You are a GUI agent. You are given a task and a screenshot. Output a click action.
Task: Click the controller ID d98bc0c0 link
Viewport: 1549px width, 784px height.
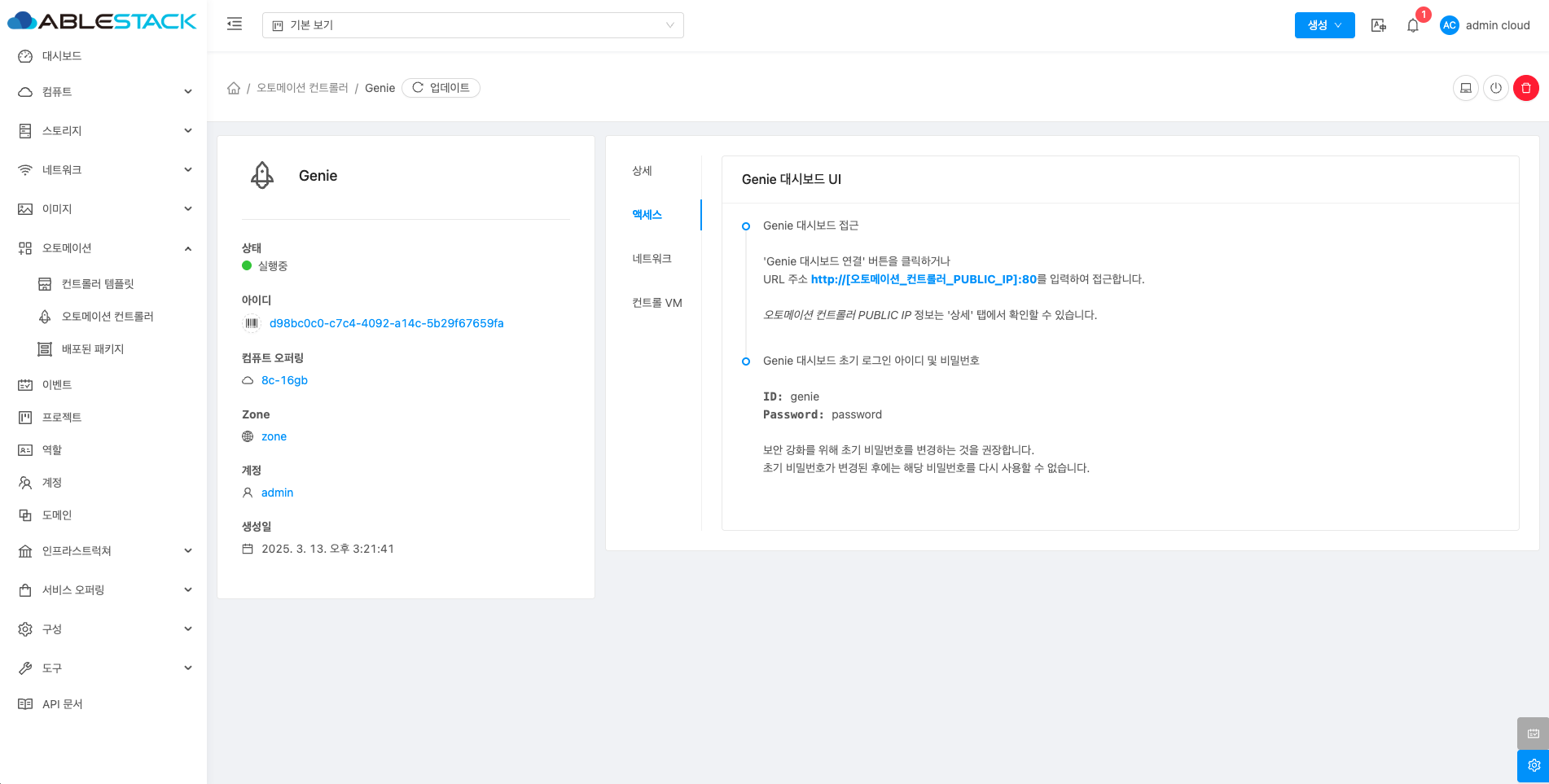[x=387, y=323]
